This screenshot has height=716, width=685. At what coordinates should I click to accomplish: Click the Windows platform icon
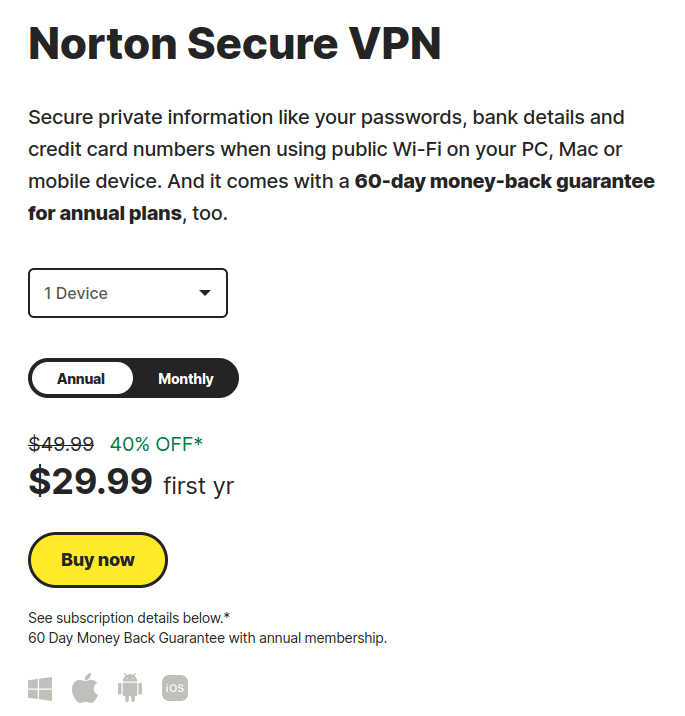tap(40, 689)
